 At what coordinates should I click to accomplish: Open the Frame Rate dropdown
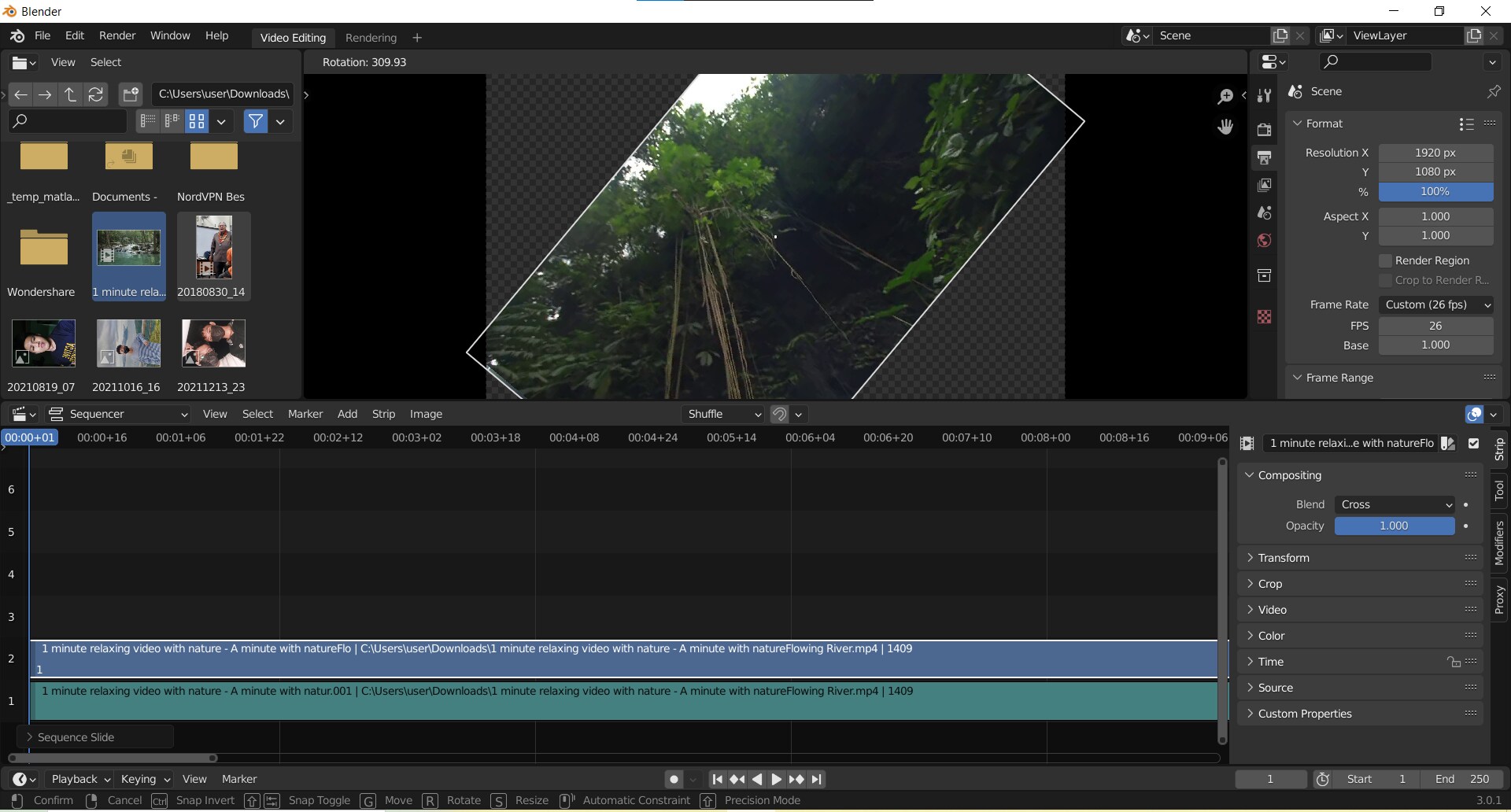click(1435, 304)
